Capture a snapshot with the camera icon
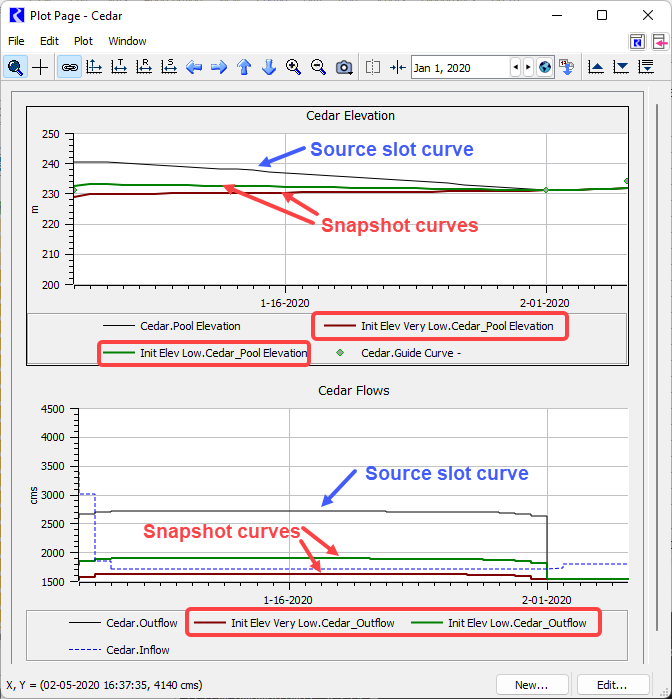 [344, 67]
